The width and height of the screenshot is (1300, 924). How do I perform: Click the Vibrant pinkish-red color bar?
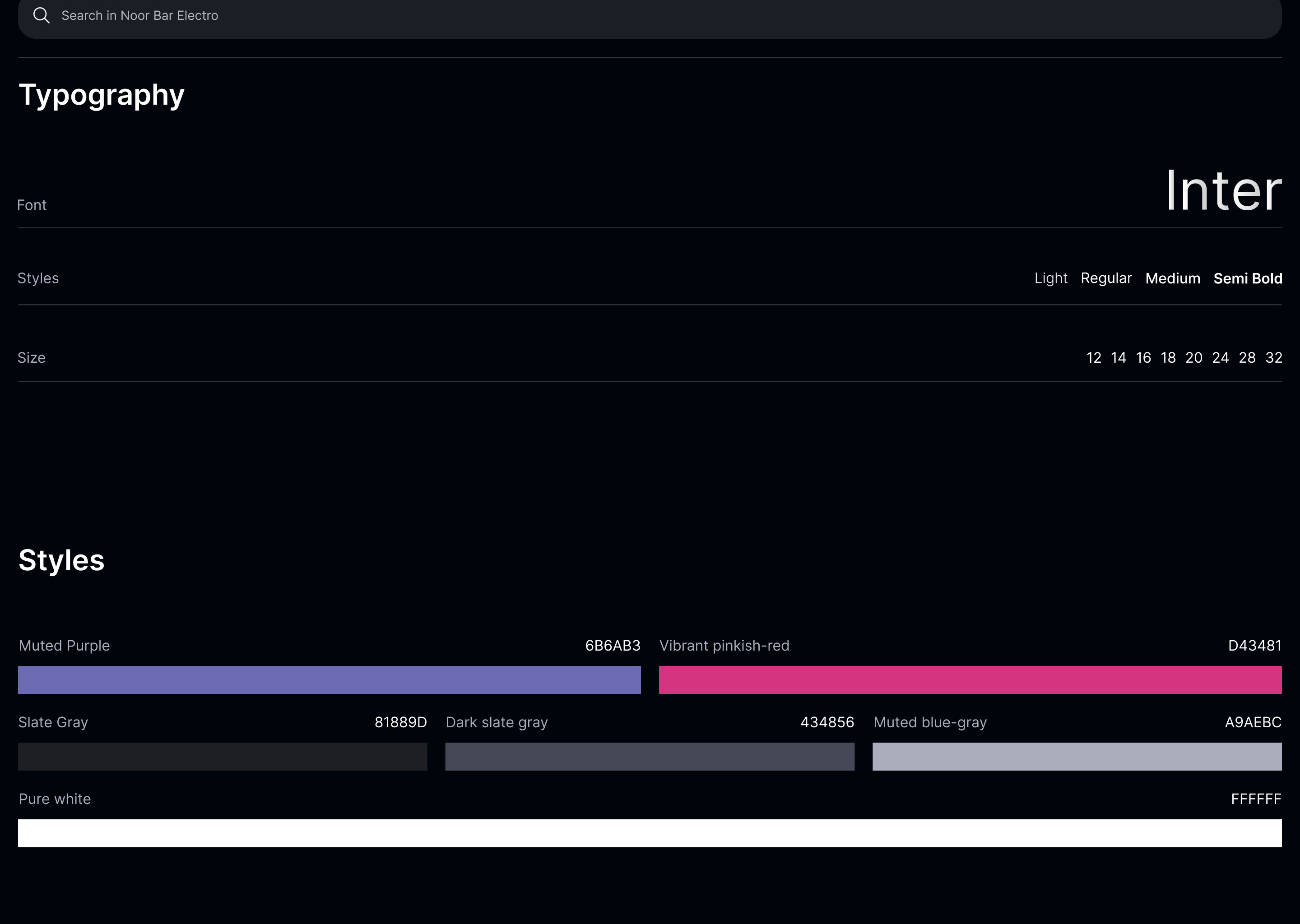pos(970,680)
